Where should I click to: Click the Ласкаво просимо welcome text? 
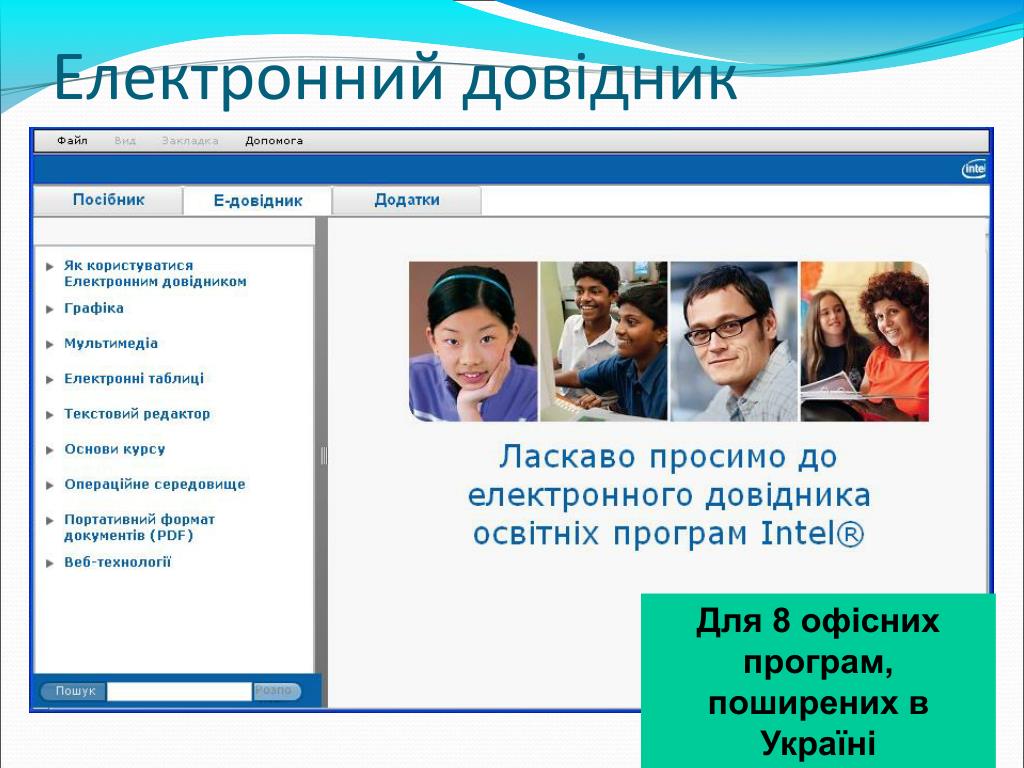pos(669,495)
